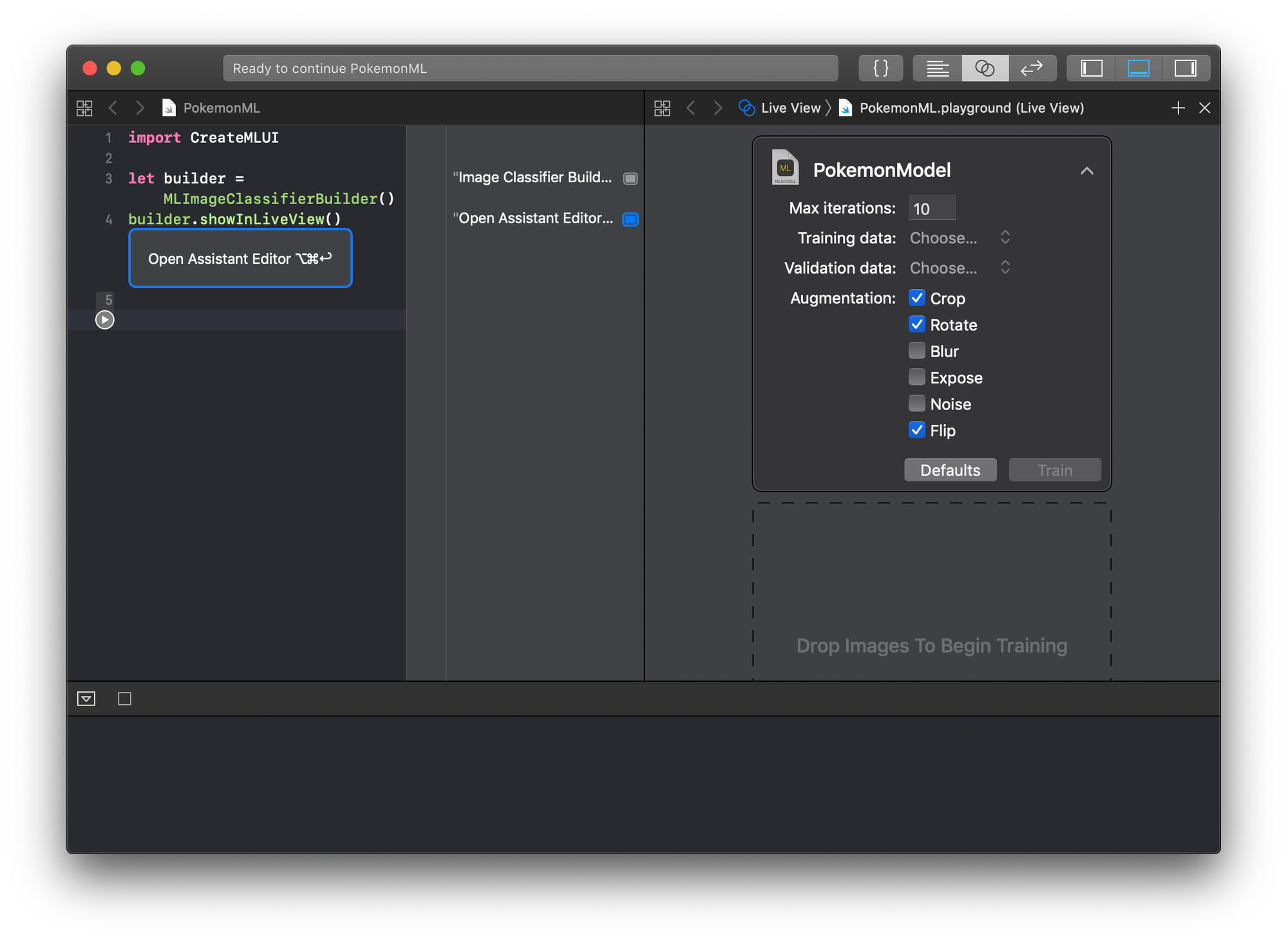Reset settings with Defaults button
Image resolution: width=1288 pixels, height=943 pixels.
click(951, 470)
